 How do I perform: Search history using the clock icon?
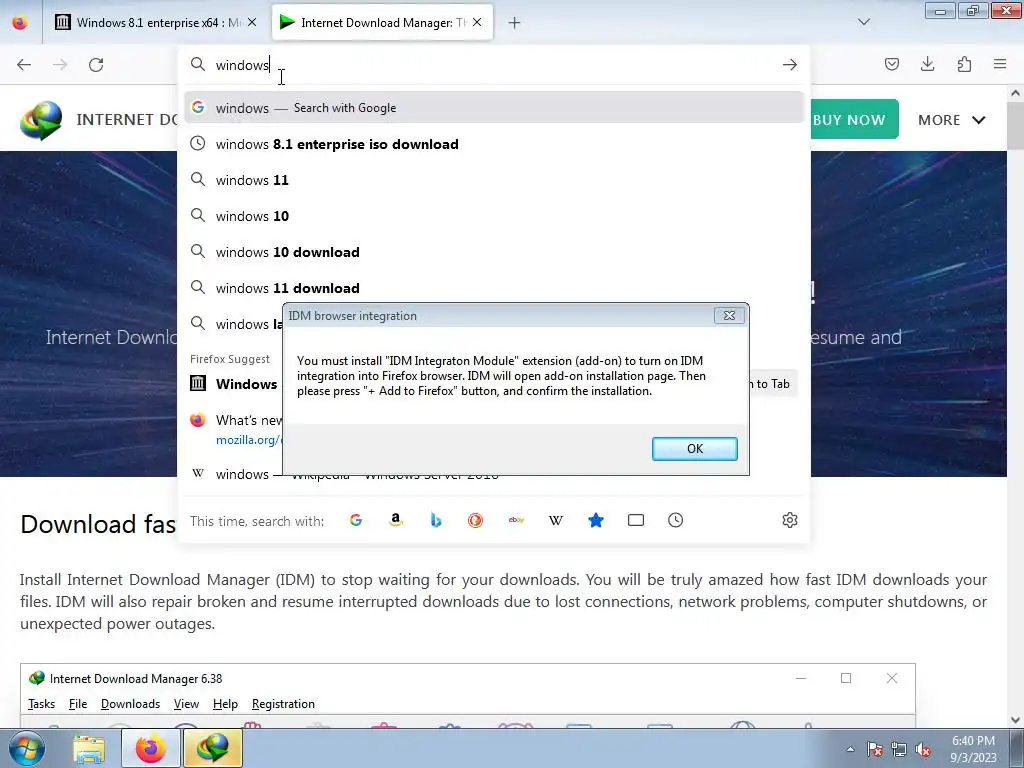tap(675, 520)
